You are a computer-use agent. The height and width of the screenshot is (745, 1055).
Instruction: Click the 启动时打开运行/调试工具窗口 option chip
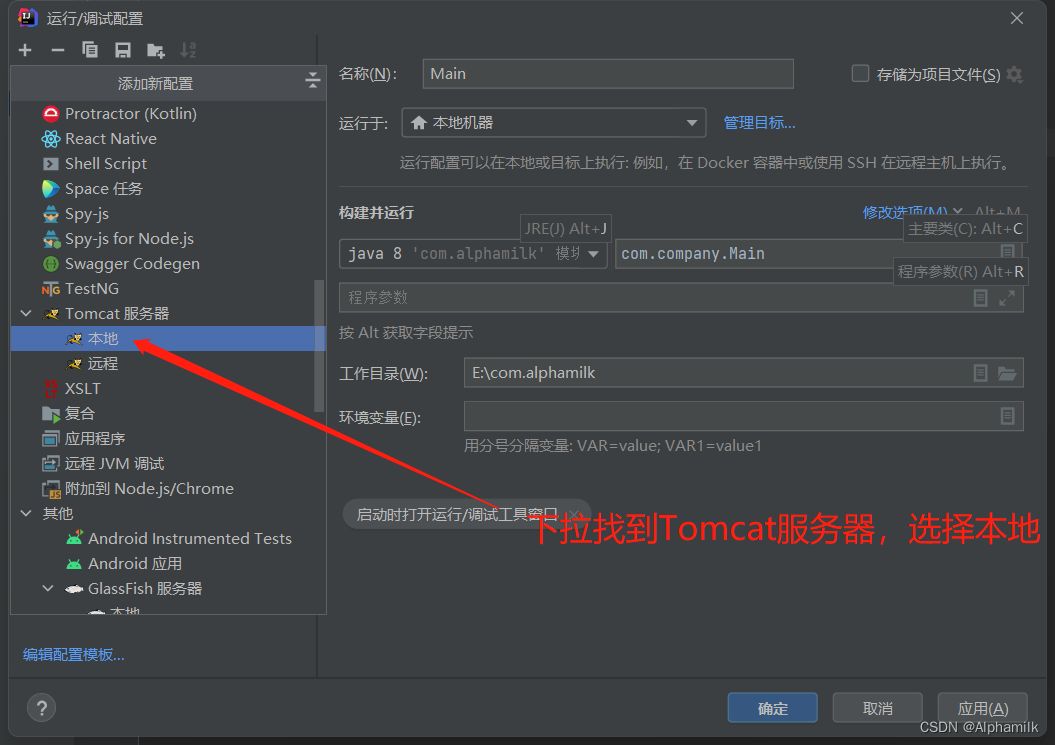pos(466,514)
